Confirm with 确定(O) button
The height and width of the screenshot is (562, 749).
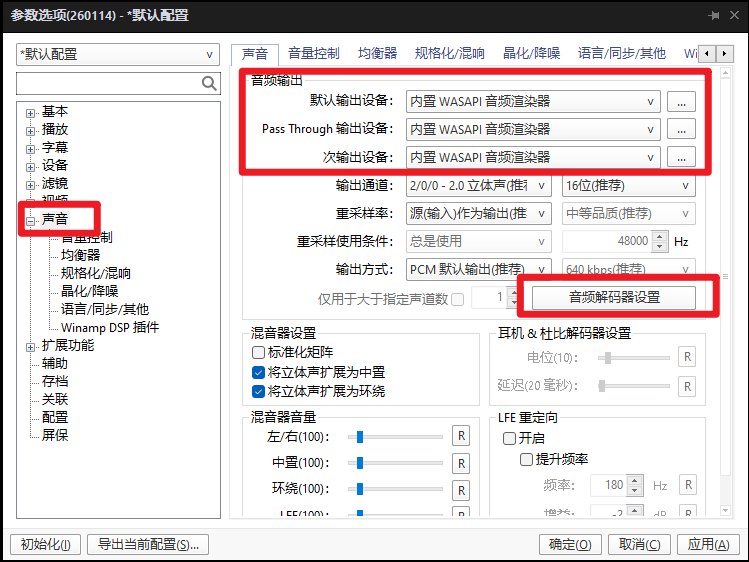(570, 544)
